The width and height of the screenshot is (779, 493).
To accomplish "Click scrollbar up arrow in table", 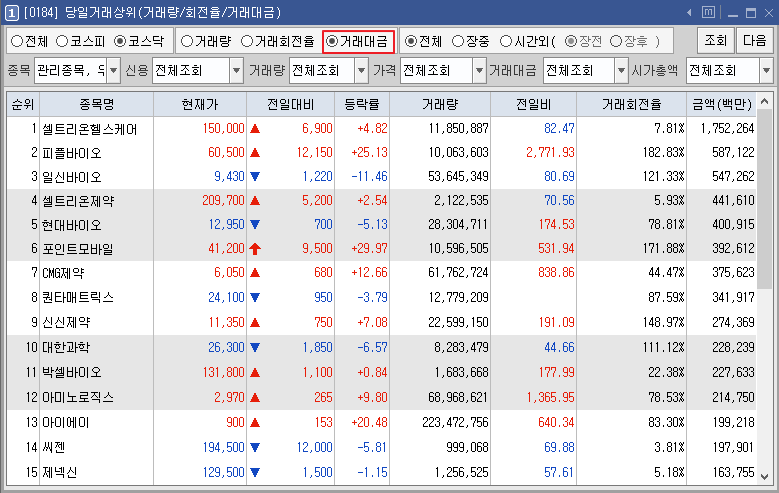I will pyautogui.click(x=765, y=101).
